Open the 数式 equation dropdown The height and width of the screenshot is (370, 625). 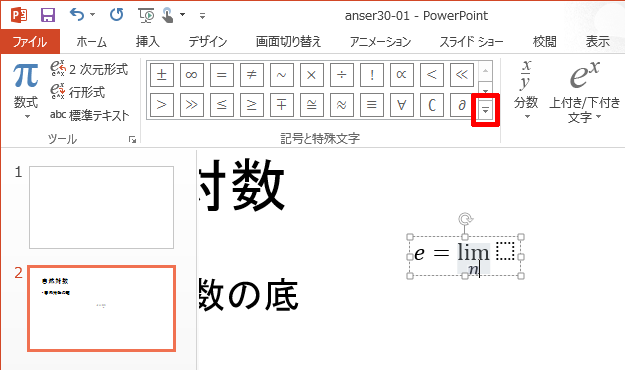point(26,91)
